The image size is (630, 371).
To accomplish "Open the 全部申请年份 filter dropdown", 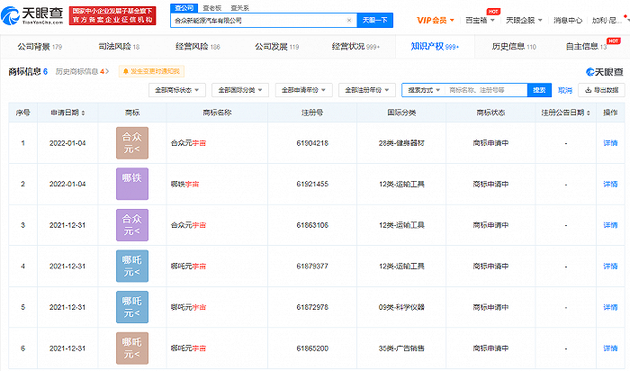I will click(x=304, y=90).
